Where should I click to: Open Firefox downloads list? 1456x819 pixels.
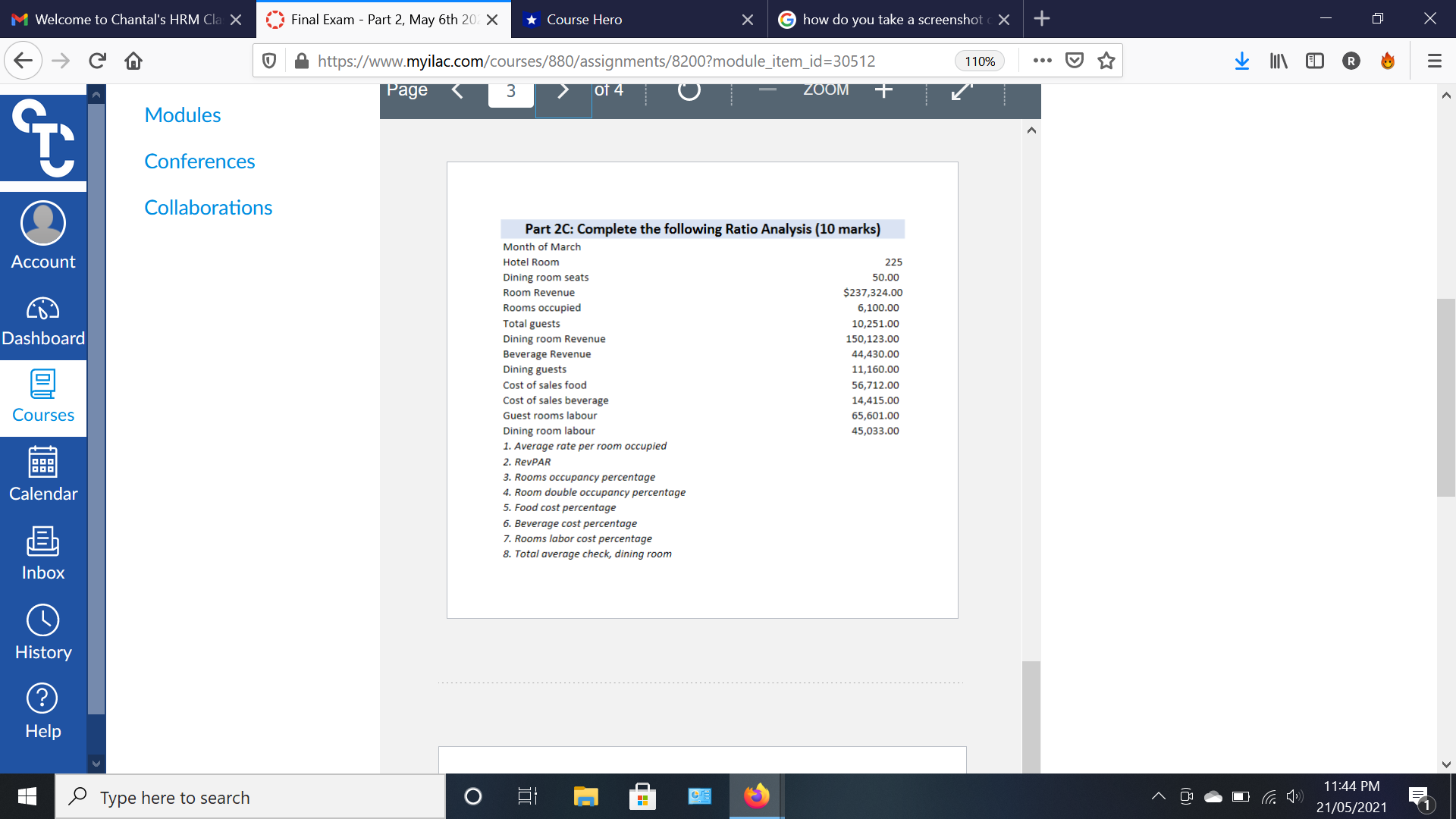[1241, 61]
